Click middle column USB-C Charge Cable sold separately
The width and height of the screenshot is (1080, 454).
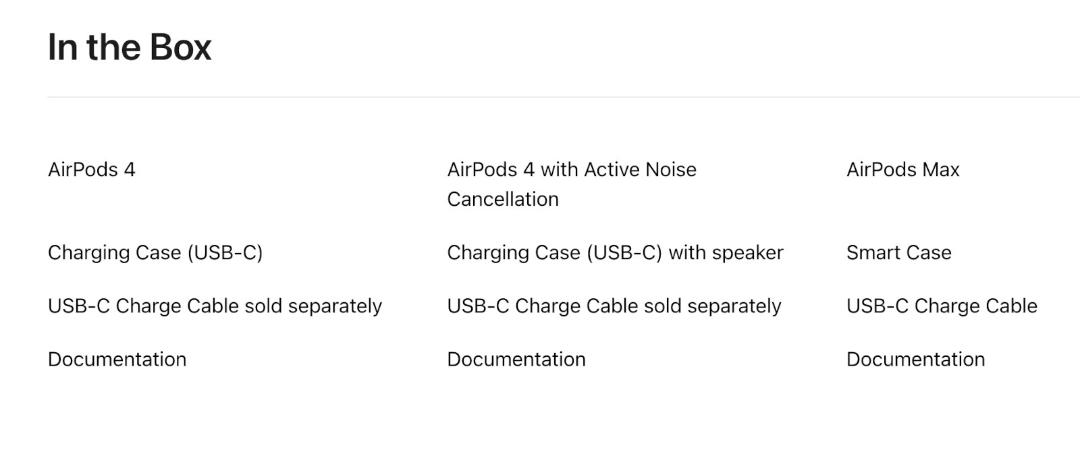tap(614, 306)
